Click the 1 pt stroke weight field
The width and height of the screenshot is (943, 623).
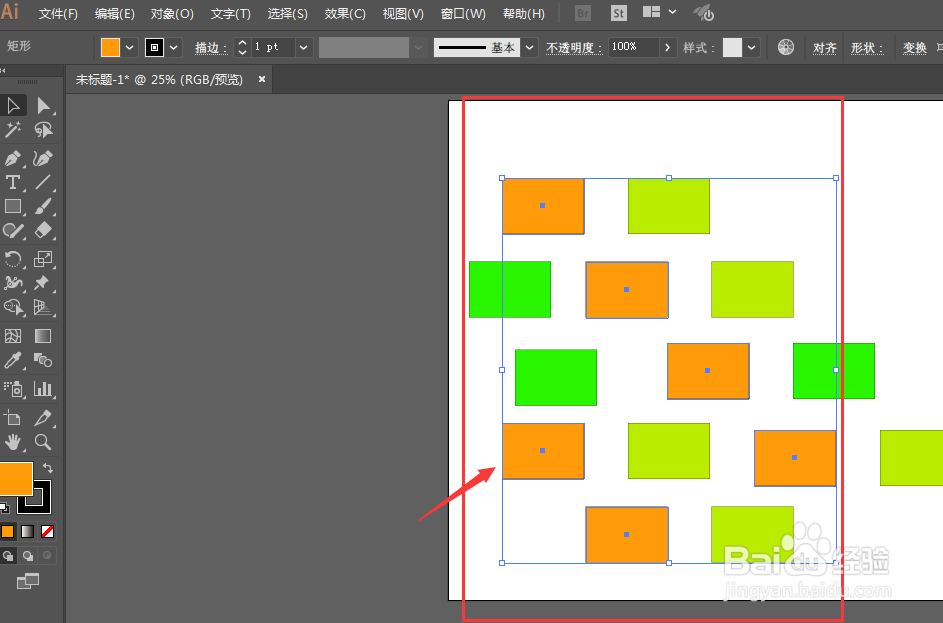(272, 48)
